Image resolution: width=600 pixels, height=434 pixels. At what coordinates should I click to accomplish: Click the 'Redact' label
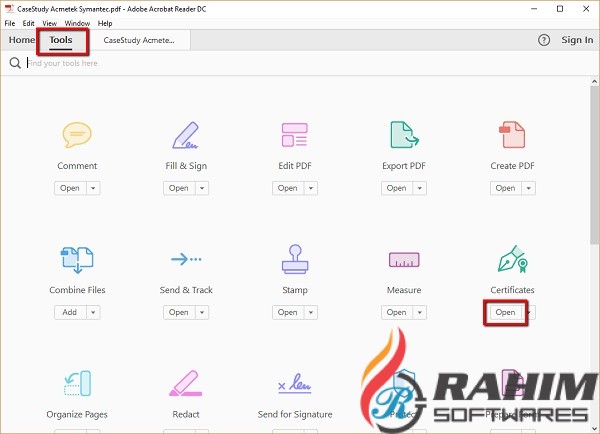186,414
